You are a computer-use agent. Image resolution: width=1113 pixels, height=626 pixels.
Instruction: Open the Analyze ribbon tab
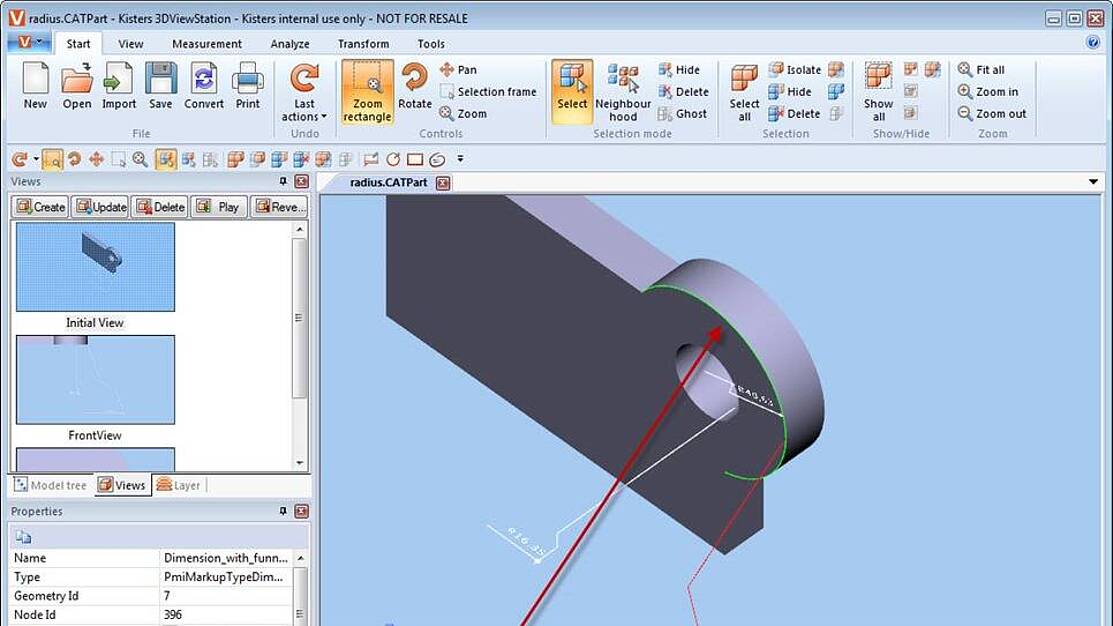coord(290,43)
